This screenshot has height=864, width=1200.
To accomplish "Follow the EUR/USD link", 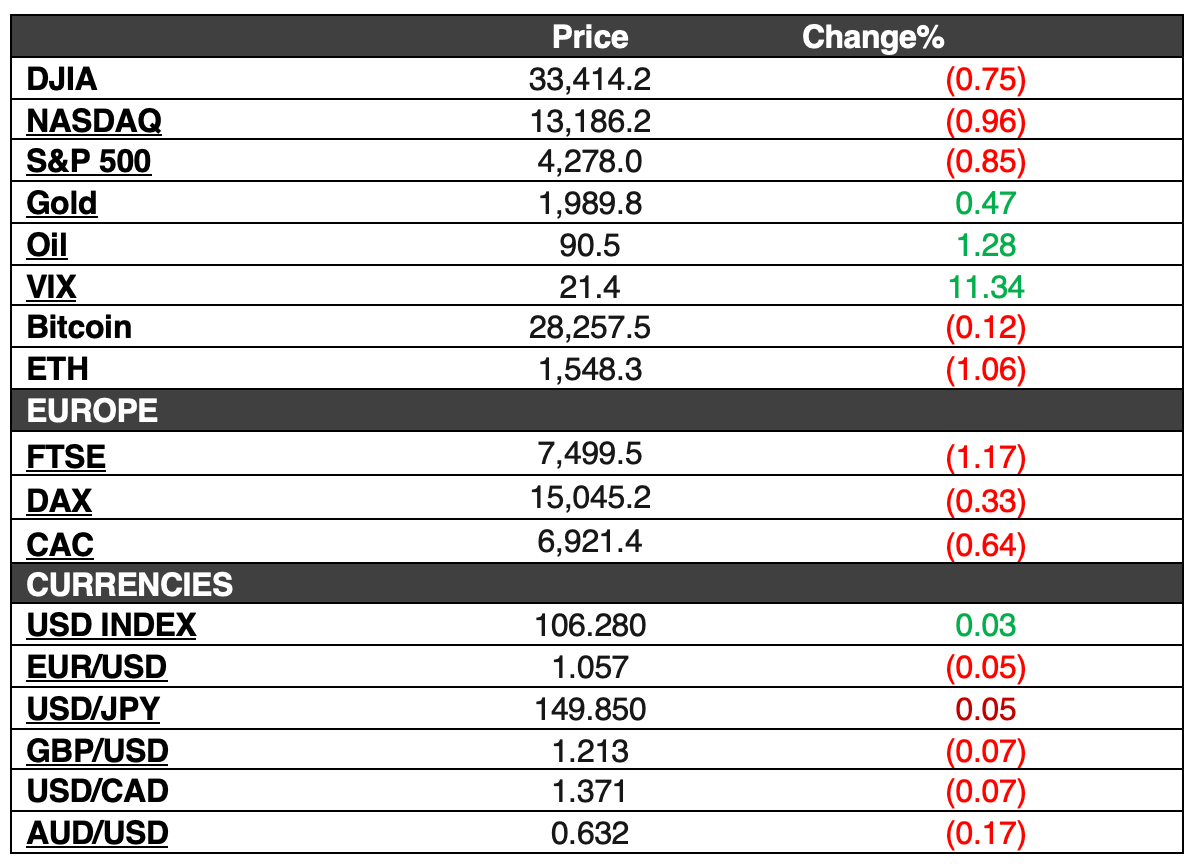I will 97,667.
